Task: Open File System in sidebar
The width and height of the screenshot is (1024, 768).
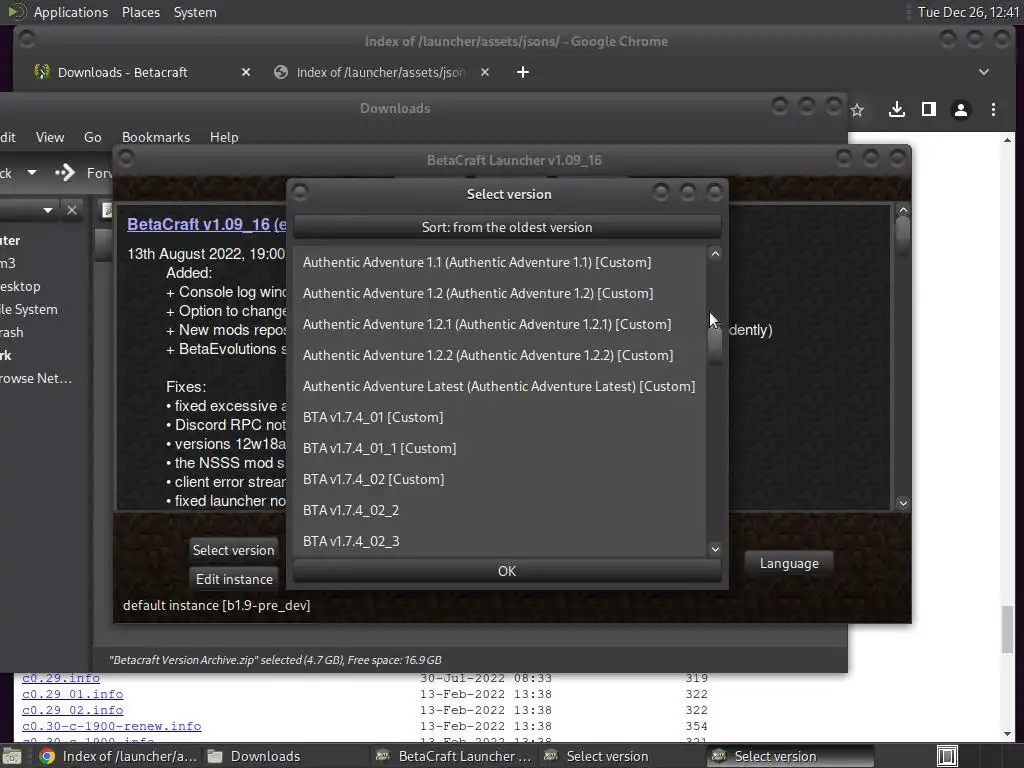Action: click(x=29, y=310)
